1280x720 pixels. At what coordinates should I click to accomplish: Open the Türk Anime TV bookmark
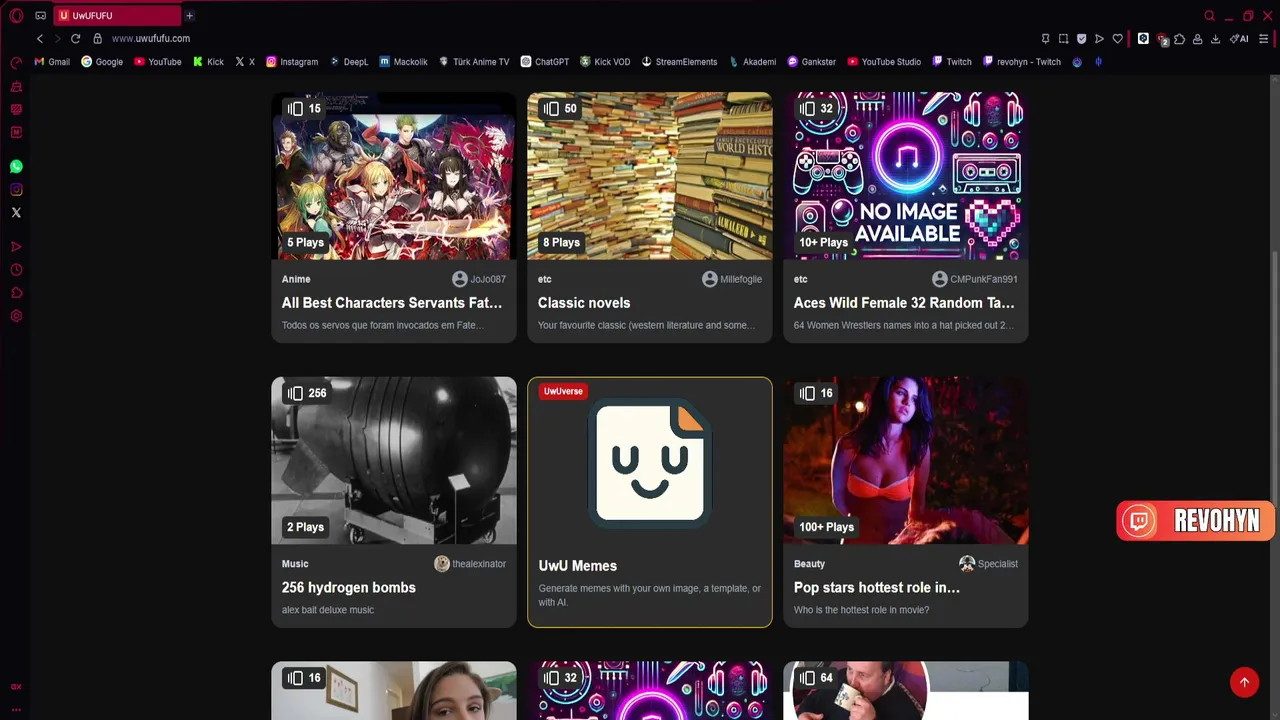[474, 62]
